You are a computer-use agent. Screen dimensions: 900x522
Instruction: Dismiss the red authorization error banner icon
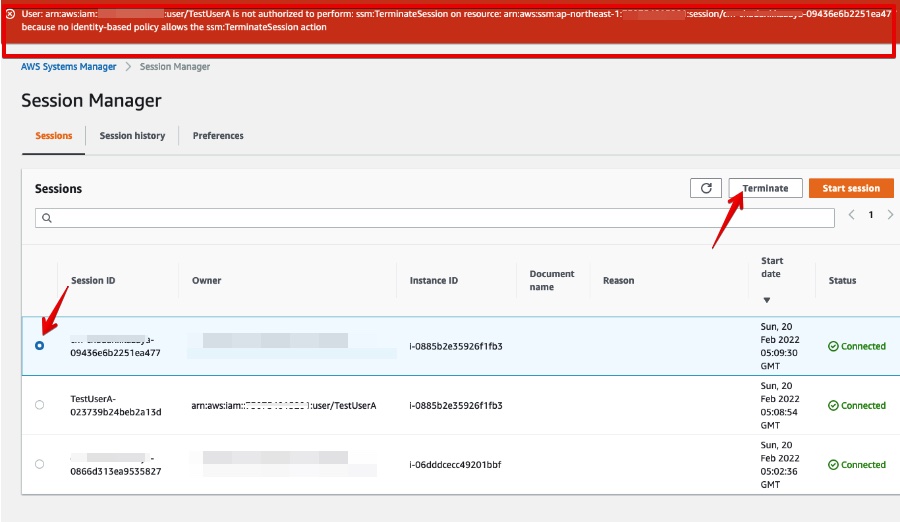pos(10,14)
